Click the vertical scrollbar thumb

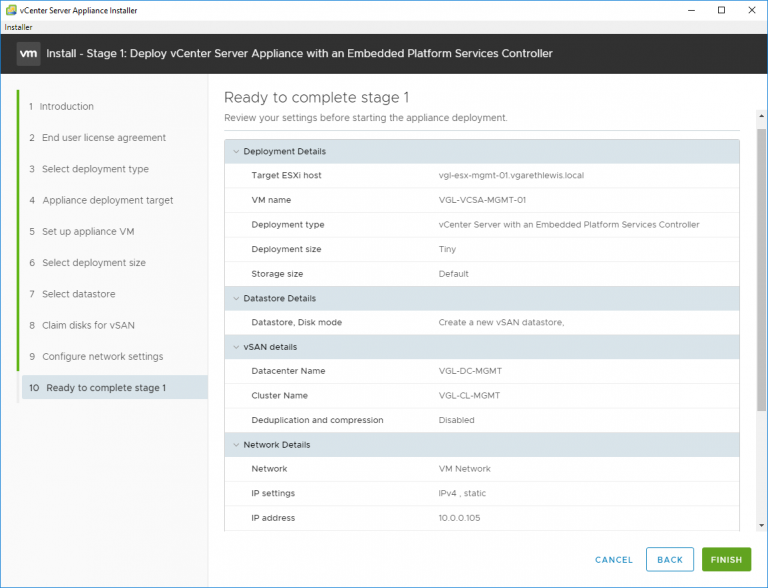761,270
